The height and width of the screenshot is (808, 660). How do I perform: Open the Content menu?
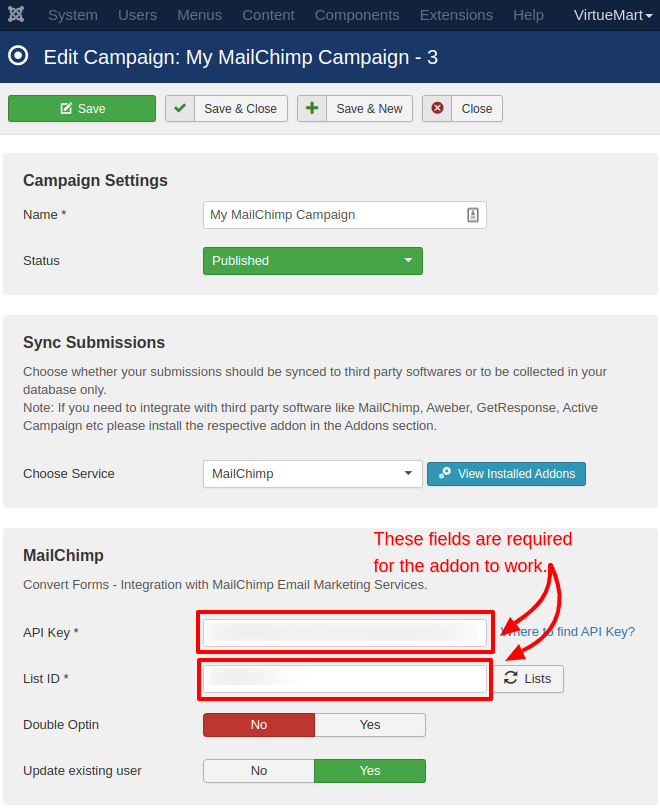268,15
